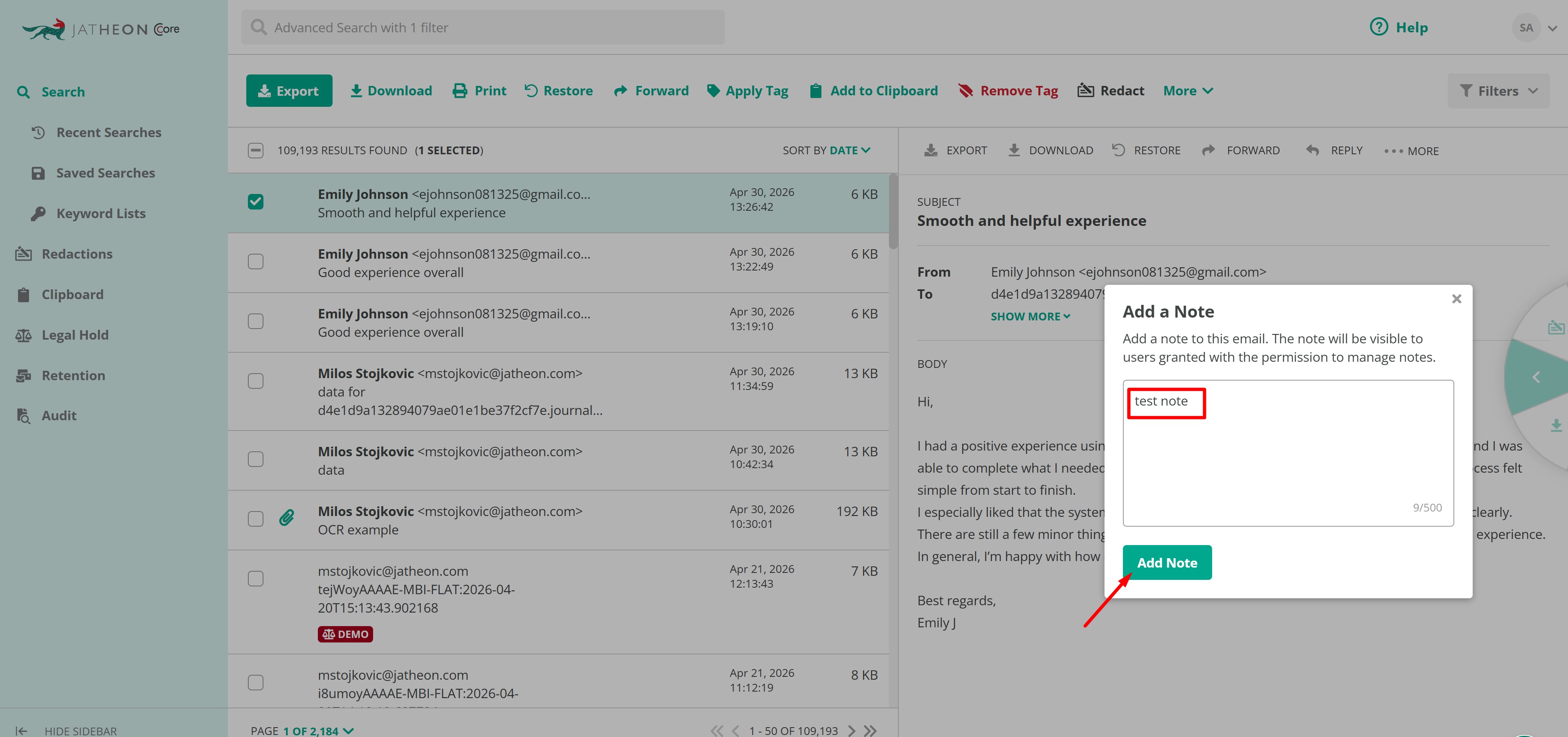This screenshot has height=737, width=1568.
Task: Click FORWARD in the email preview pane
Action: [1241, 151]
